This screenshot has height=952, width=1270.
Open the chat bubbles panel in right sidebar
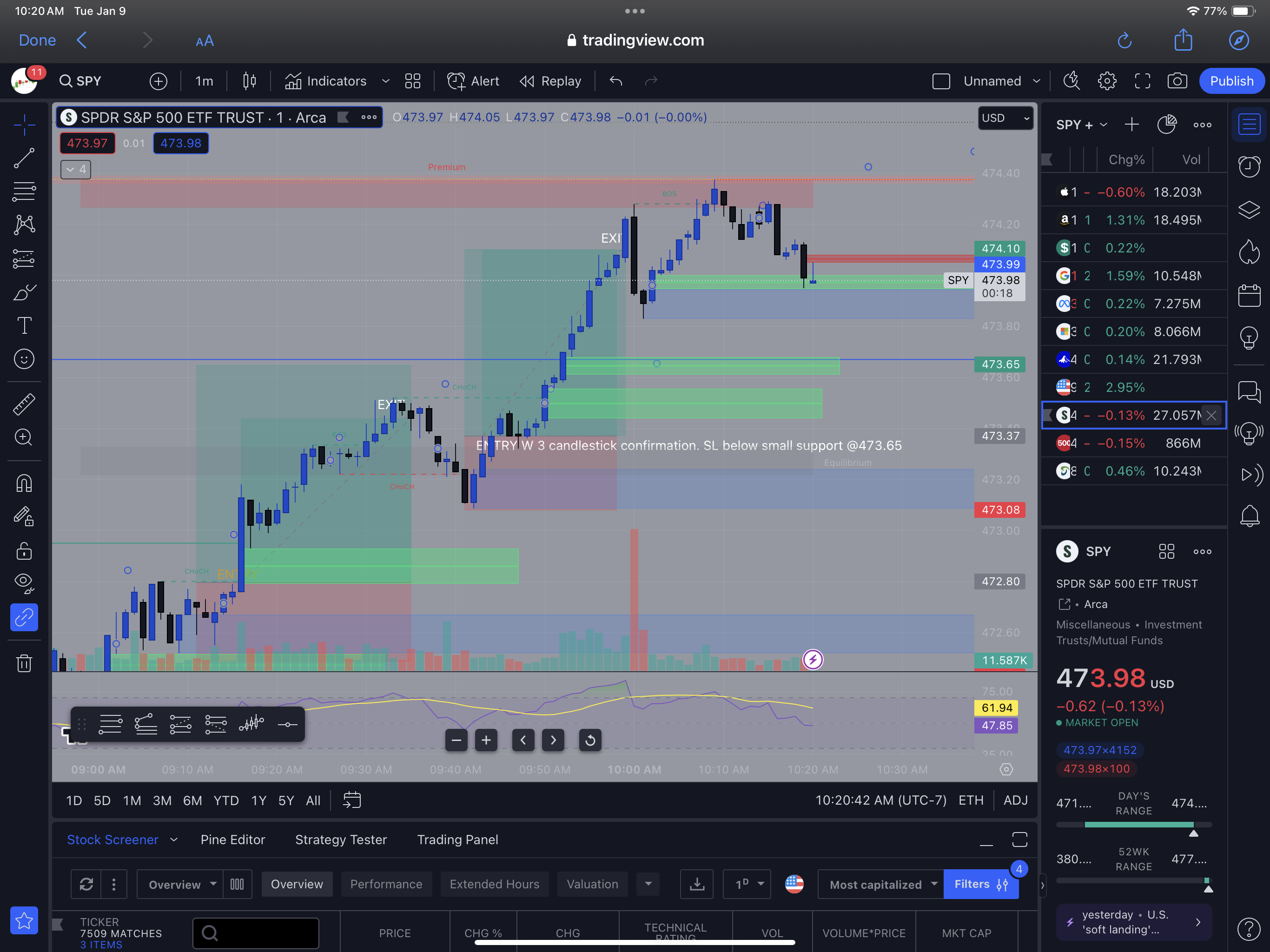1250,392
